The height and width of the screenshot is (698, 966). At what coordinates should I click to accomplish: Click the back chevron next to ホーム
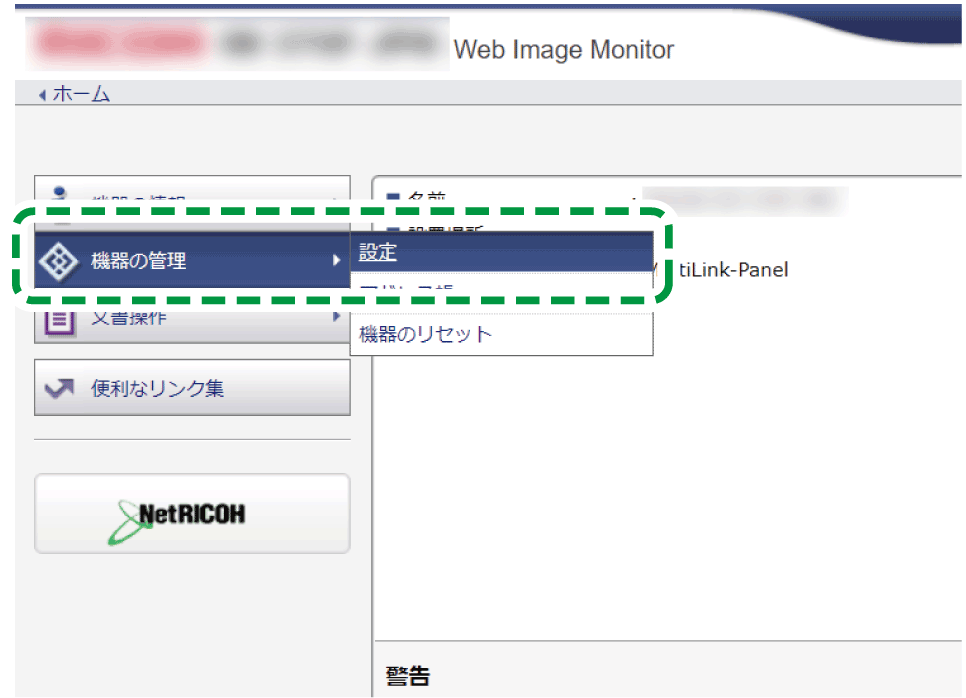click(41, 93)
